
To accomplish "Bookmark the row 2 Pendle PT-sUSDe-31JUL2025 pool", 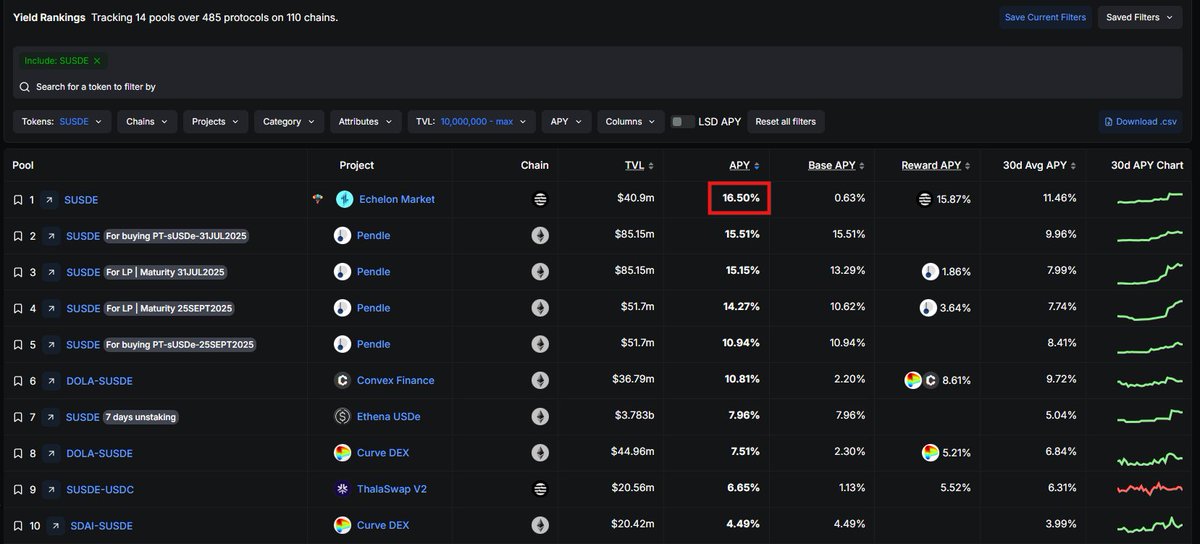I will point(18,236).
